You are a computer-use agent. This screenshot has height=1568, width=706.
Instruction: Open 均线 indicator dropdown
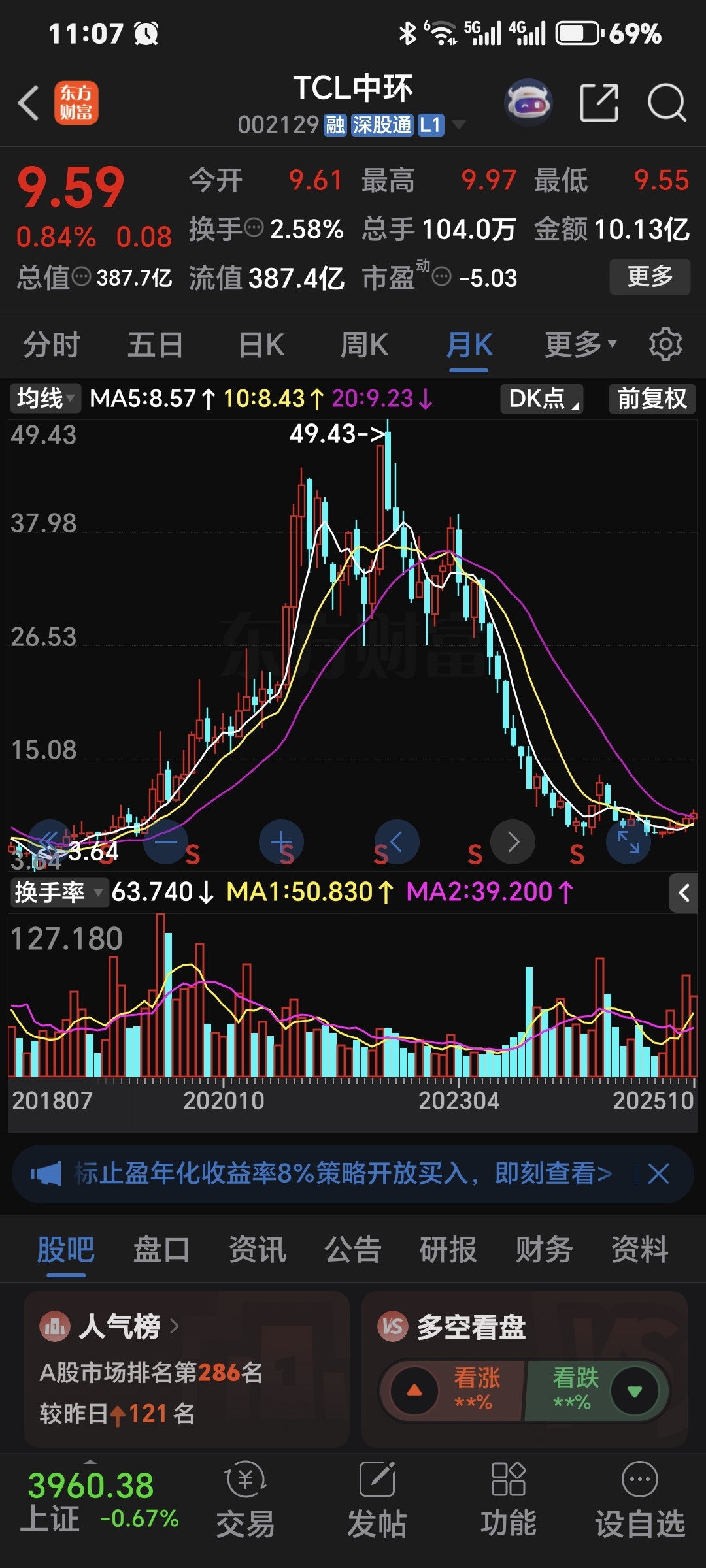click(x=46, y=398)
